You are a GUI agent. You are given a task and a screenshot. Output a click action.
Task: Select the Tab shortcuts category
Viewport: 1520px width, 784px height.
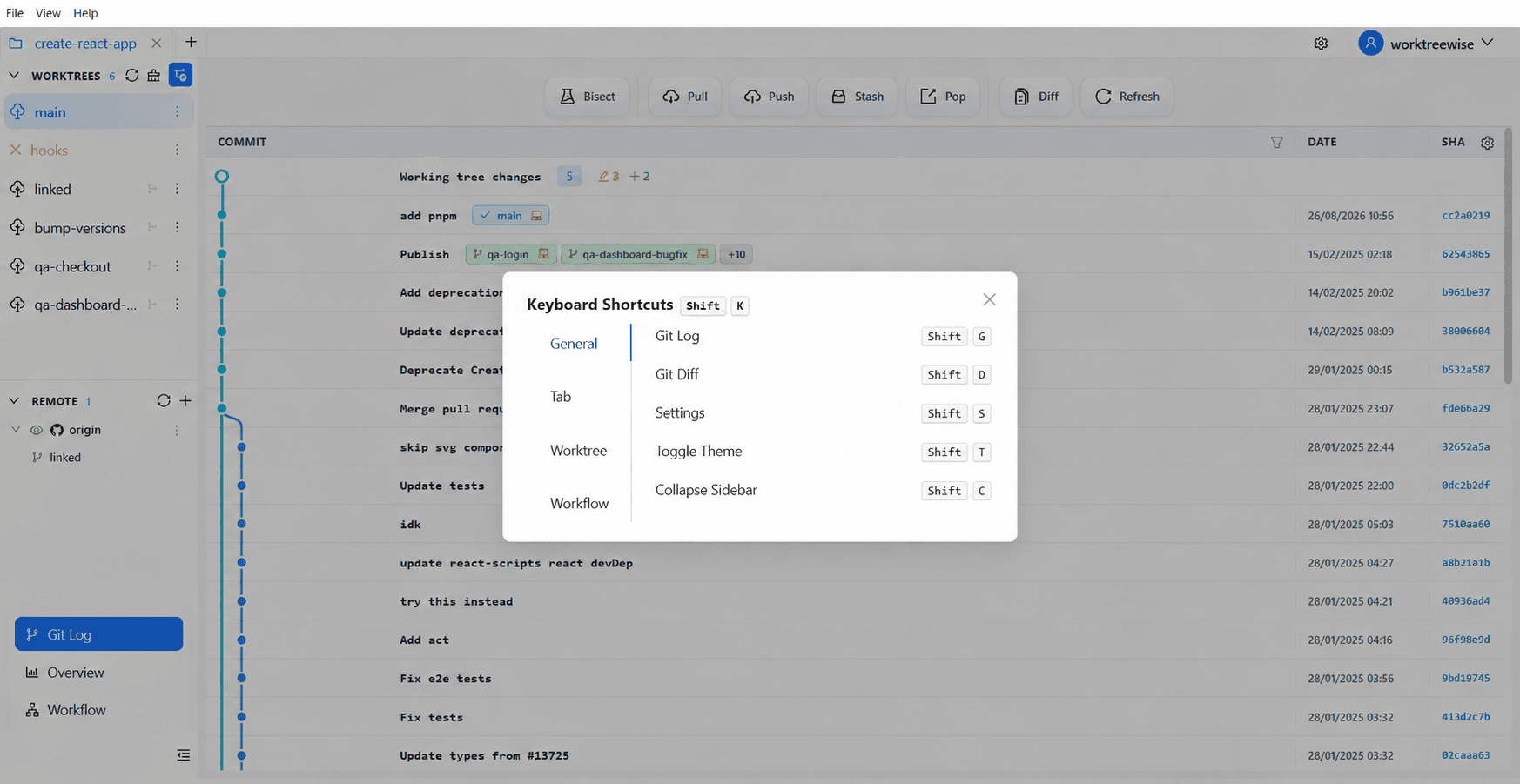point(561,397)
